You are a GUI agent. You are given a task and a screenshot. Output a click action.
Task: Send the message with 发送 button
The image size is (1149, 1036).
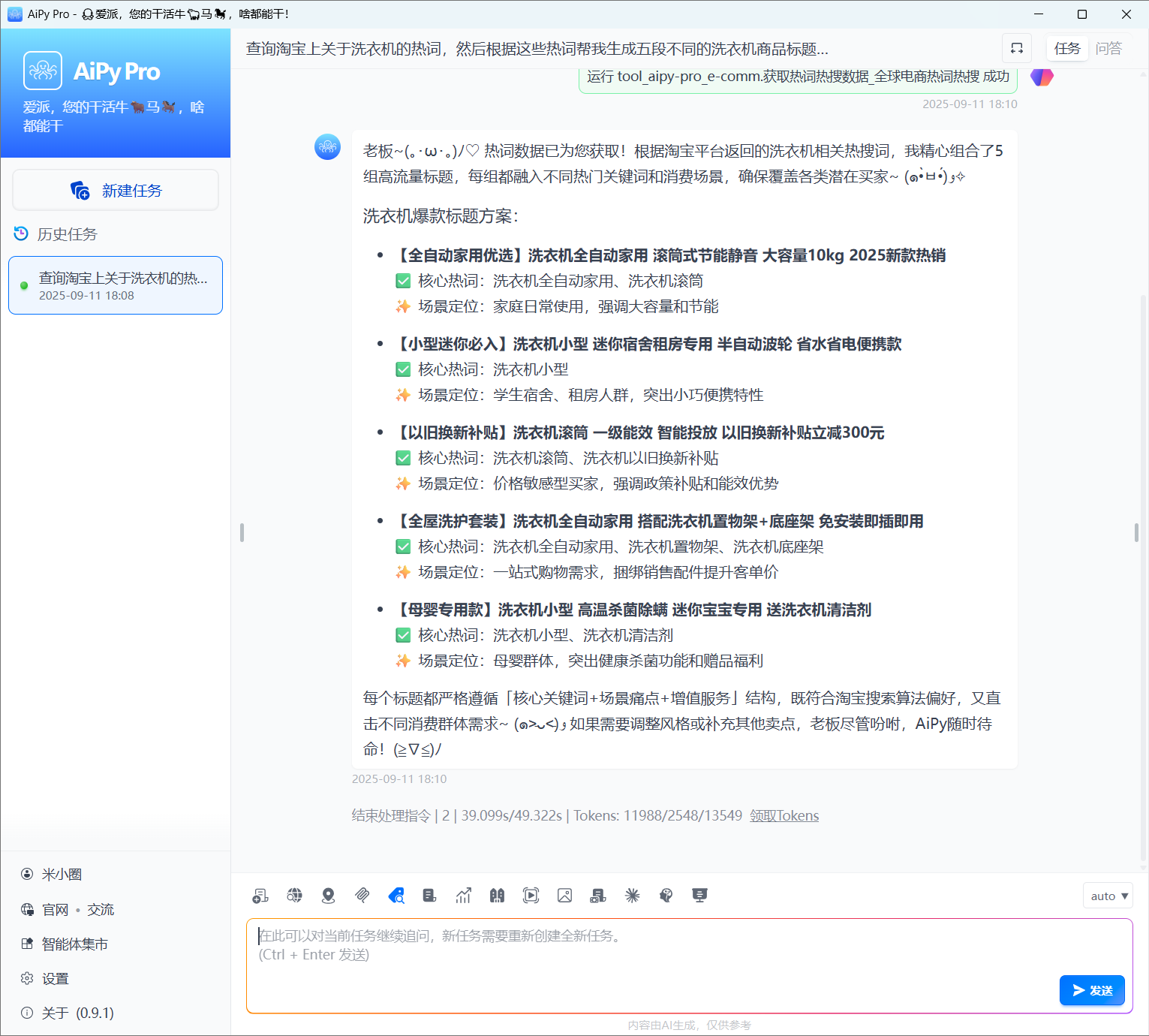coord(1092,990)
